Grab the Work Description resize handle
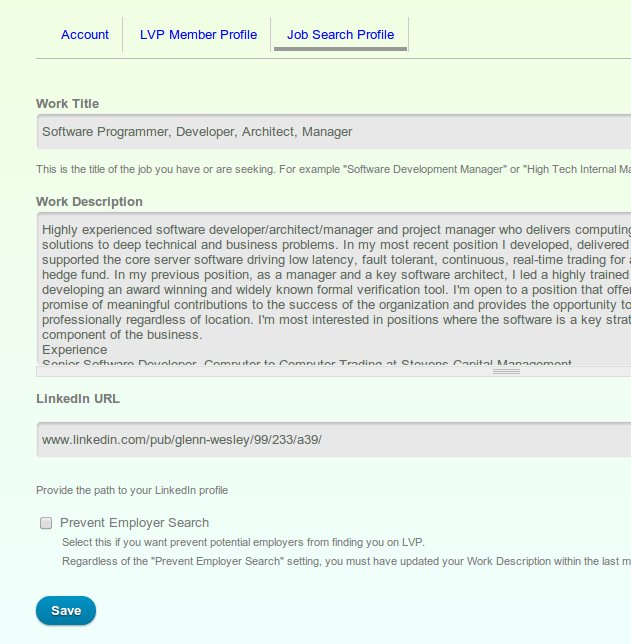This screenshot has width=631, height=644. tap(507, 371)
